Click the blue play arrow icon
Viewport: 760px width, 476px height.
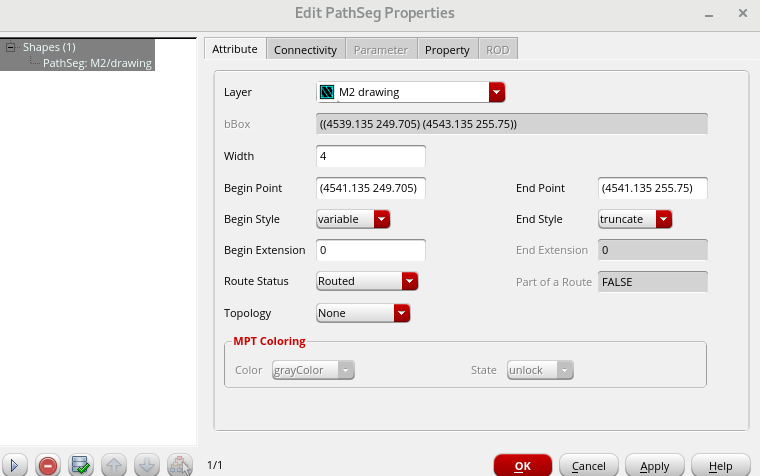pyautogui.click(x=15, y=465)
